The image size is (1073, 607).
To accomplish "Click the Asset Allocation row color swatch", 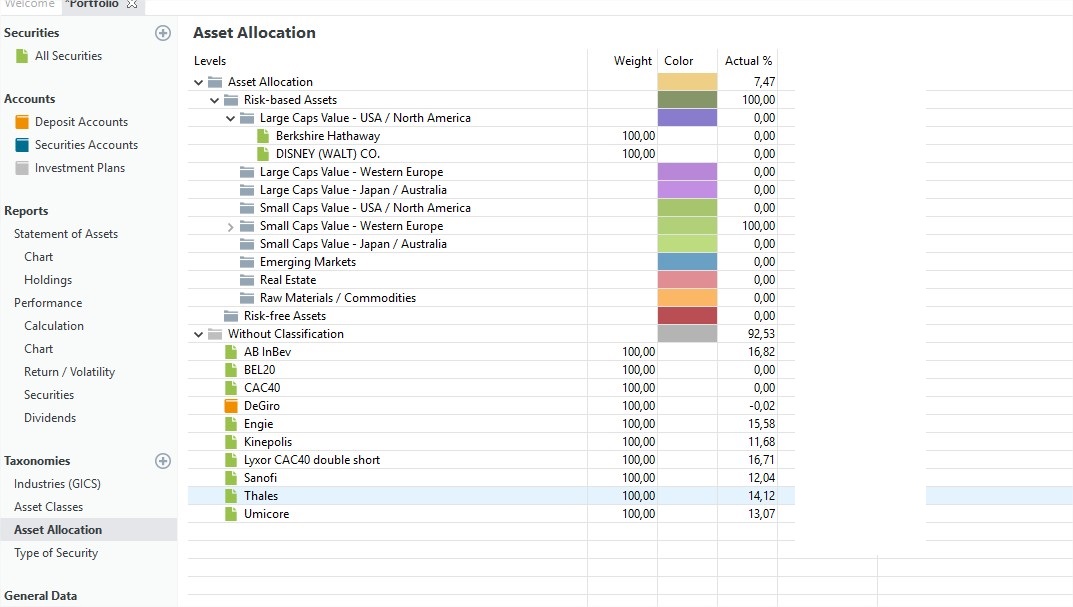I will click(x=687, y=81).
